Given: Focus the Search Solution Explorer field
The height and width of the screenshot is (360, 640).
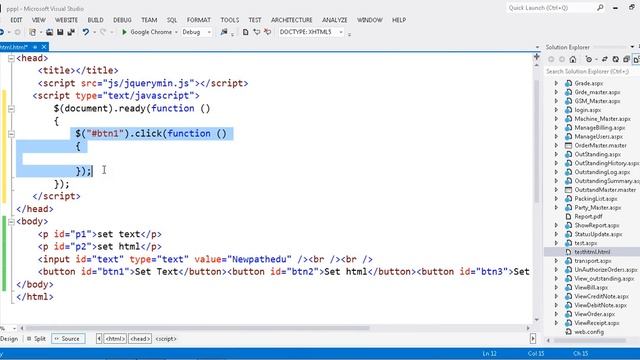Looking at the screenshot, I should 592,71.
